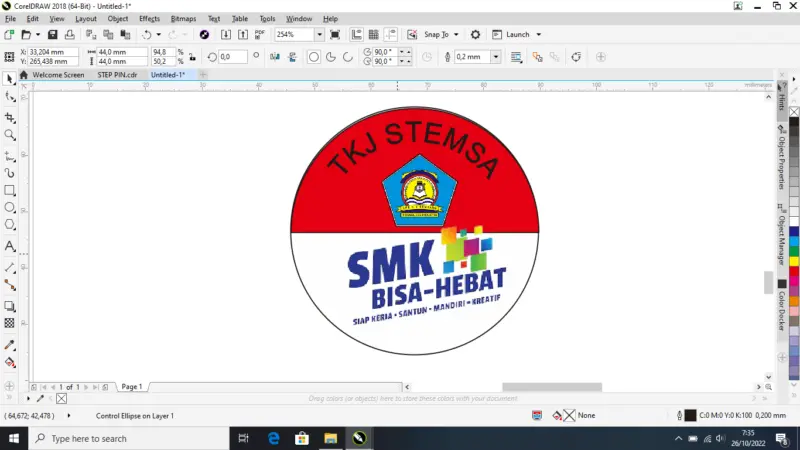
Task: Expand the Undo history dropdown arrow
Action: (x=159, y=35)
